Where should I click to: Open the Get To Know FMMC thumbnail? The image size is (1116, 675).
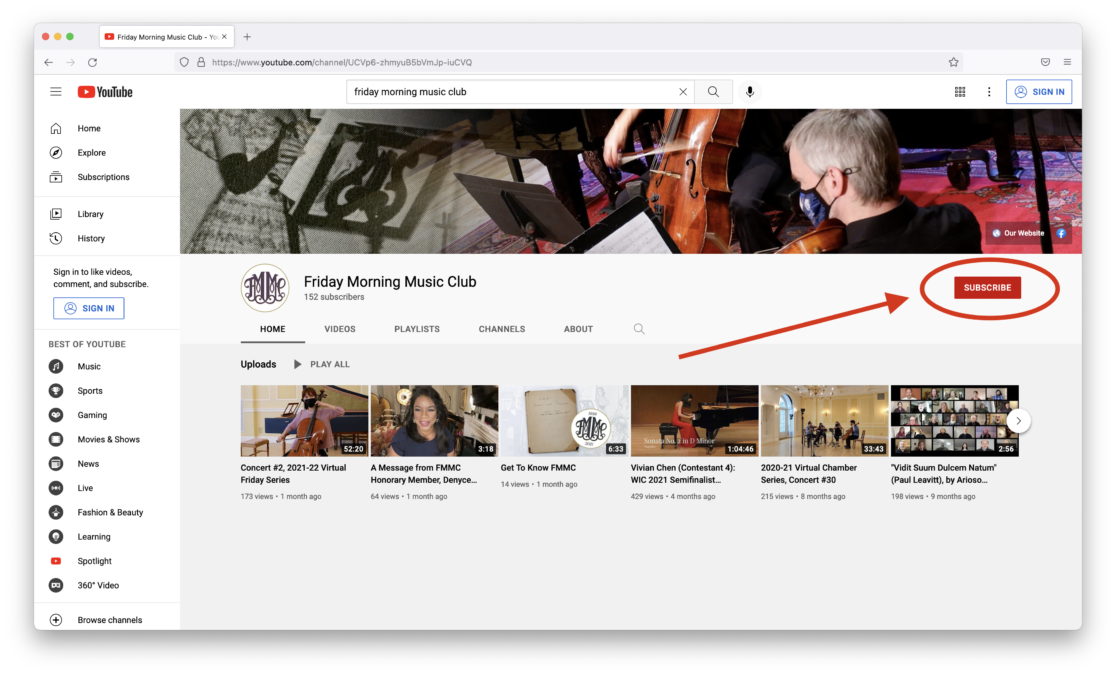click(564, 421)
